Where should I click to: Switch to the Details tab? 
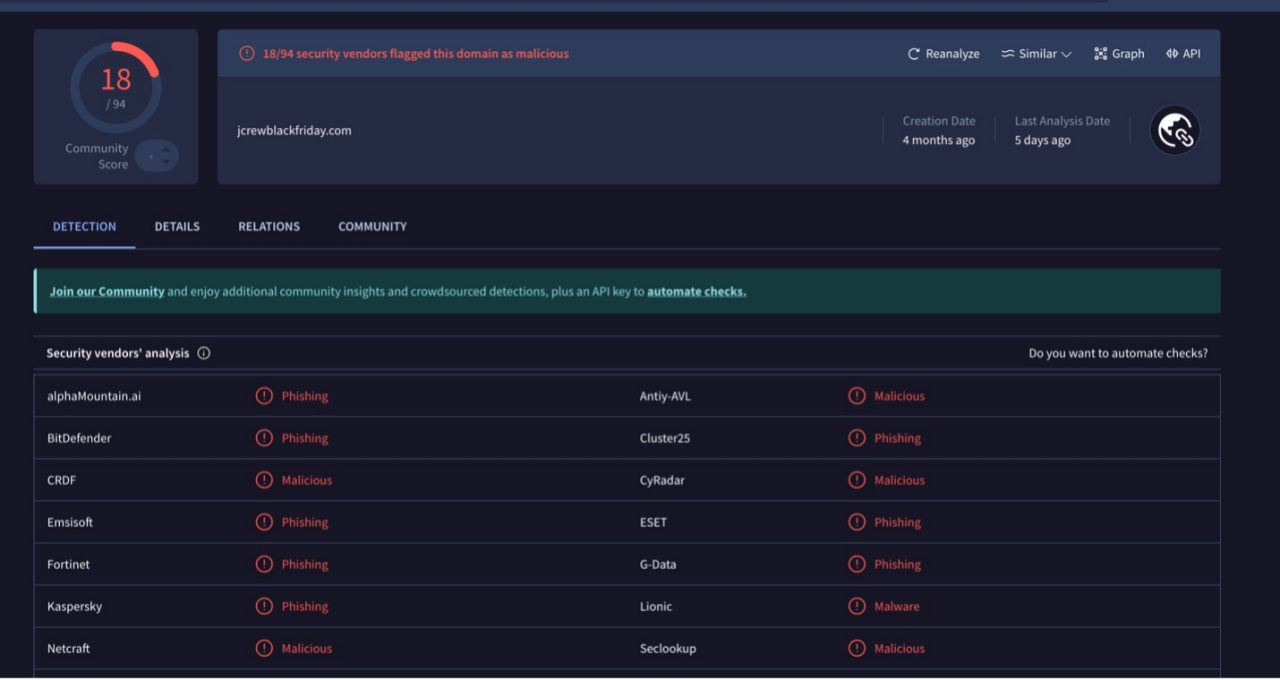point(177,227)
